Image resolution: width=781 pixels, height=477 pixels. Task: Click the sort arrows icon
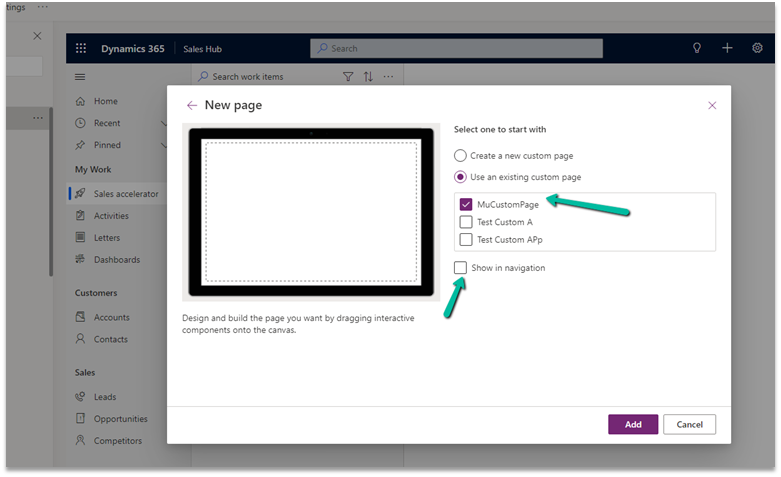pyautogui.click(x=368, y=77)
